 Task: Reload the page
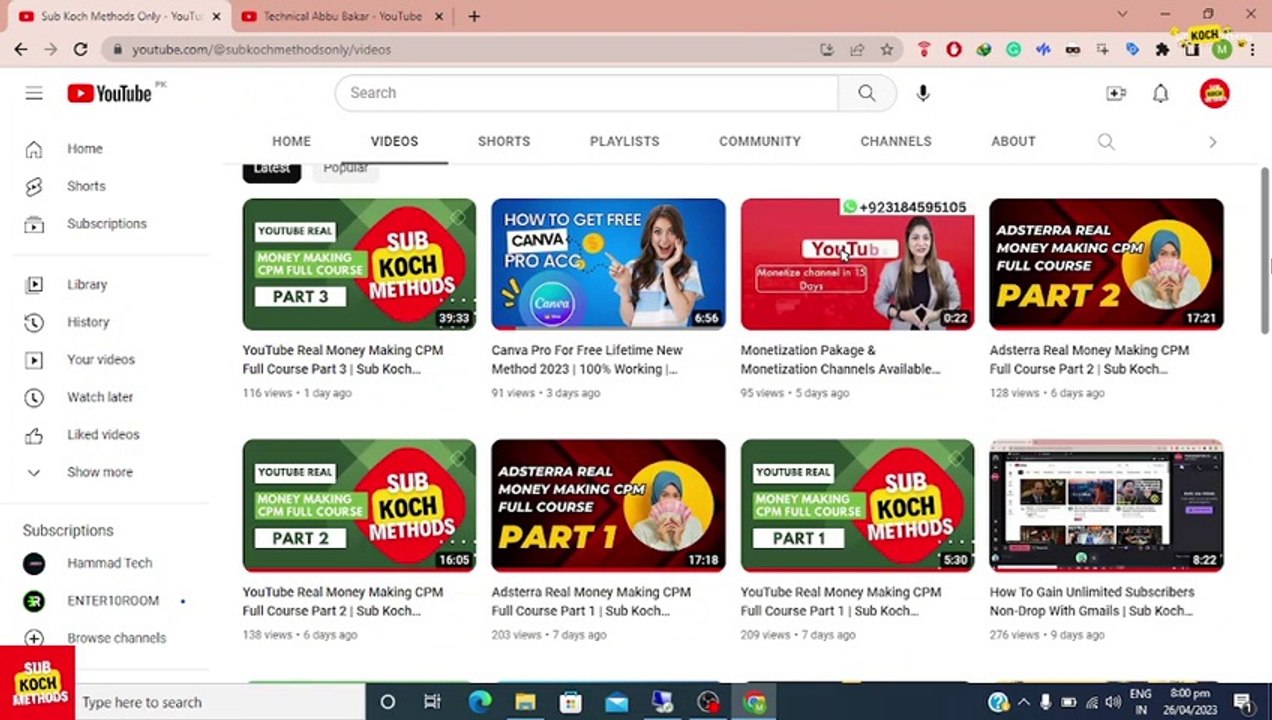coord(80,49)
